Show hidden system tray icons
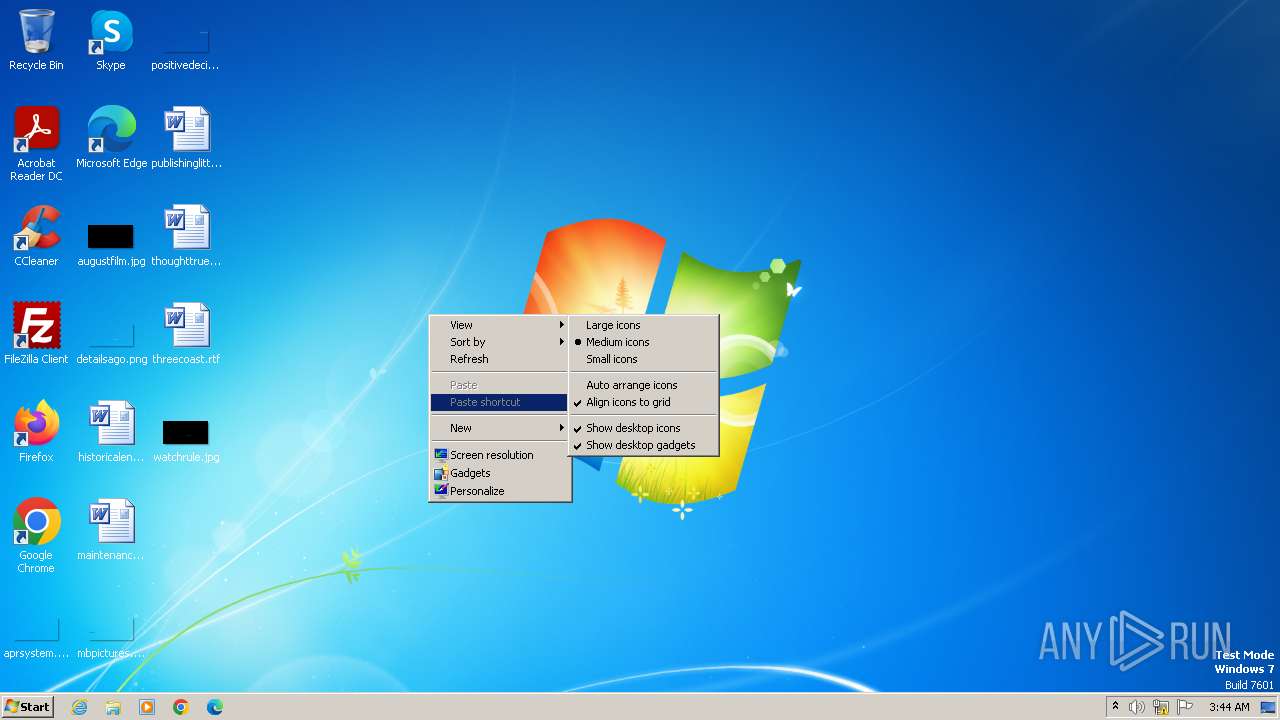The image size is (1280, 720). [x=1115, y=707]
